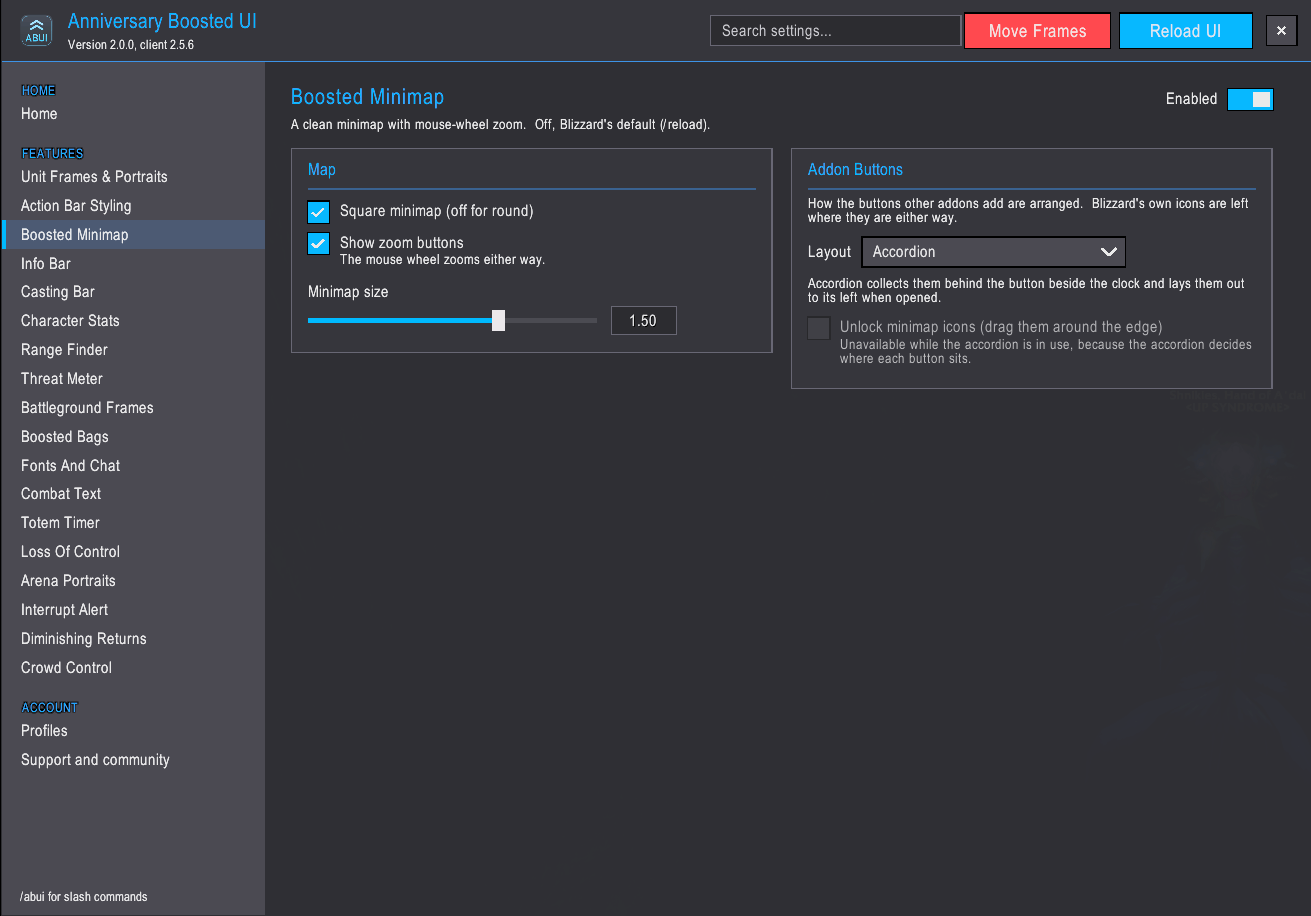This screenshot has width=1311, height=916.
Task: Open Battleground Frames settings
Action: coord(133,408)
